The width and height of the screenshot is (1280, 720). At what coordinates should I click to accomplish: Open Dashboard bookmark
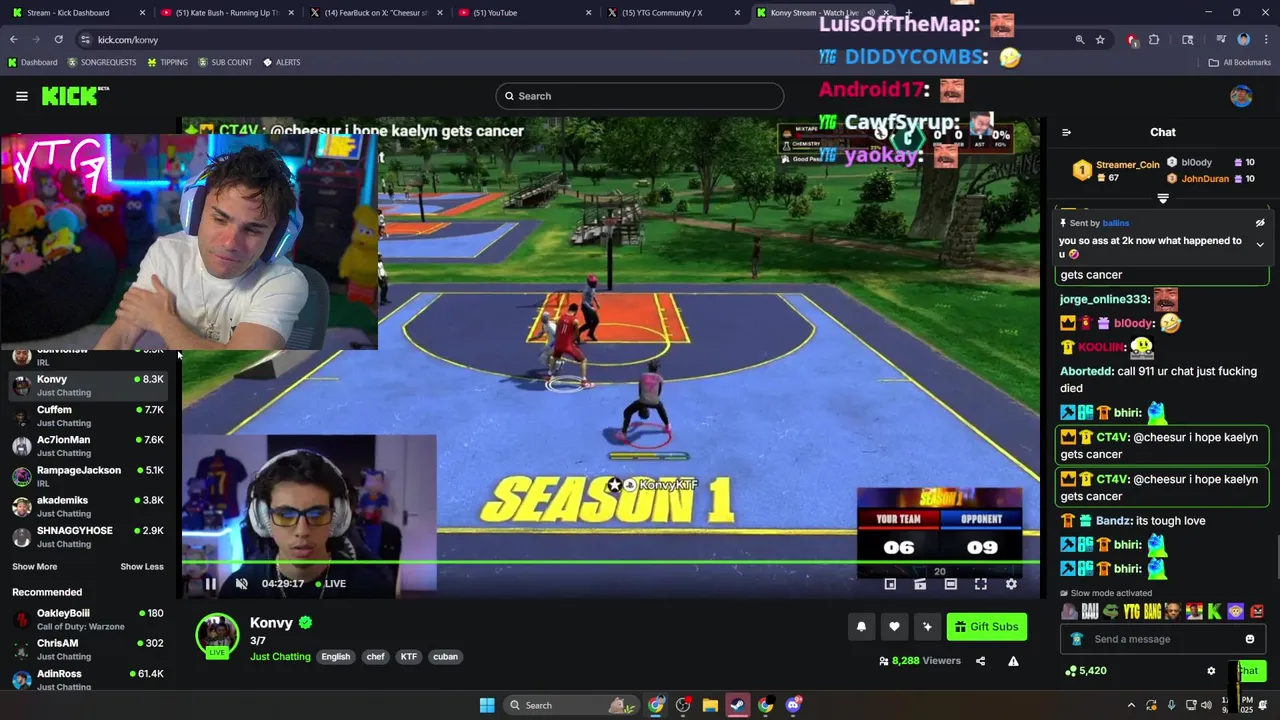tap(32, 62)
